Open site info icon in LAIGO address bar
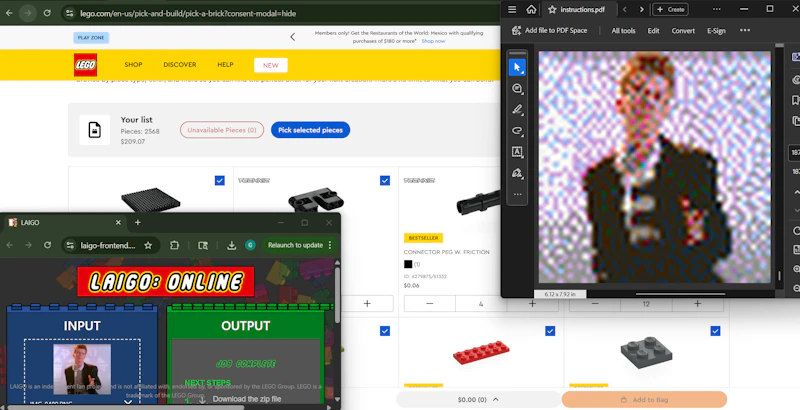This screenshot has height=410, width=800. click(x=71, y=245)
